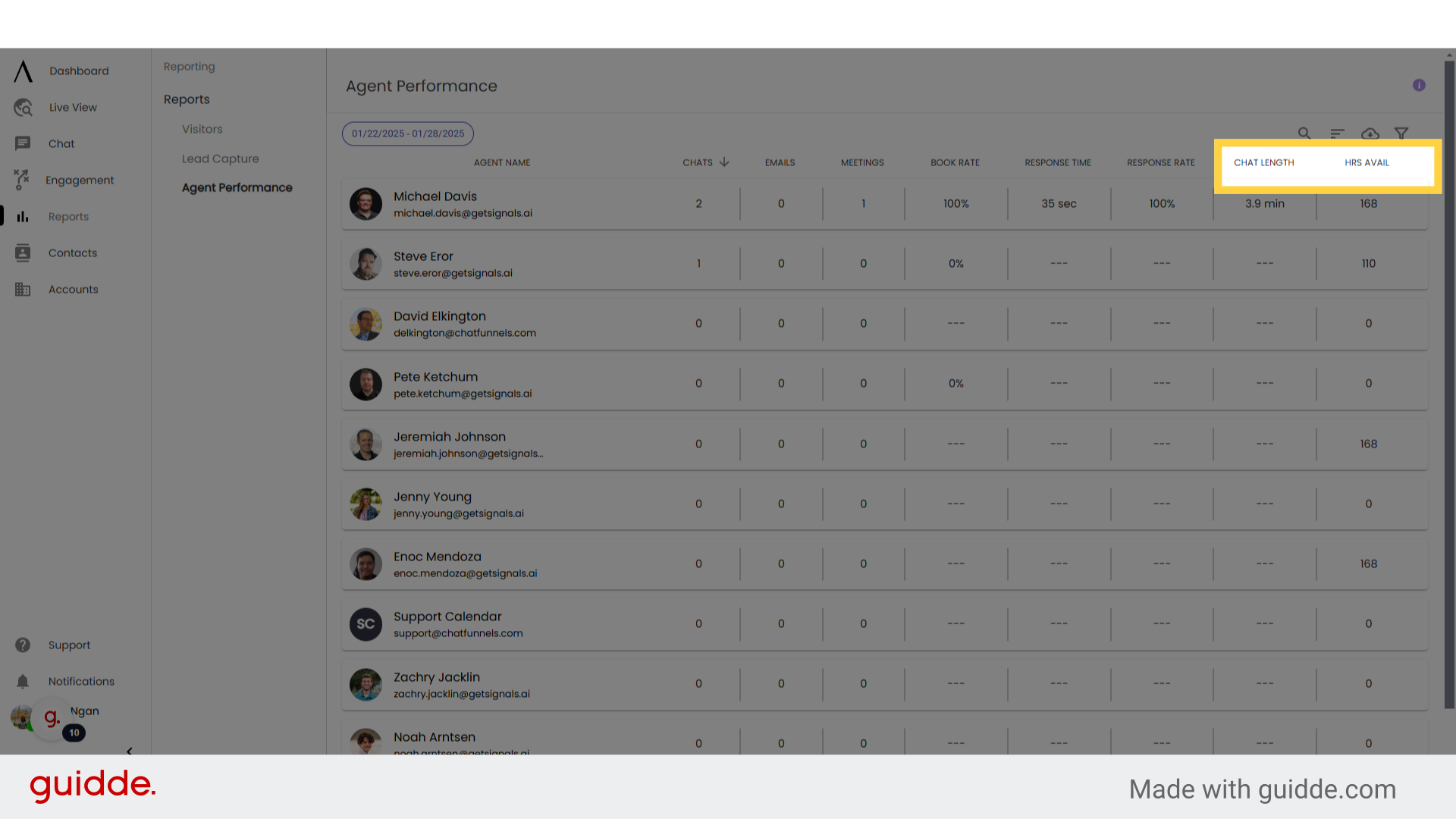Sort by the RESPONSE TIME column header
Viewport: 1456px width, 819px height.
click(1058, 163)
